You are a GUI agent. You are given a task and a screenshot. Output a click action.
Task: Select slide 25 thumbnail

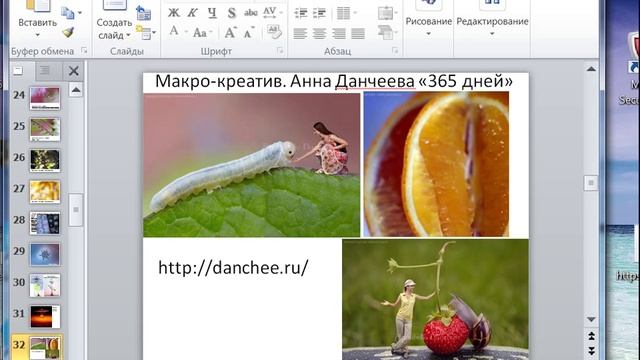coord(45,129)
